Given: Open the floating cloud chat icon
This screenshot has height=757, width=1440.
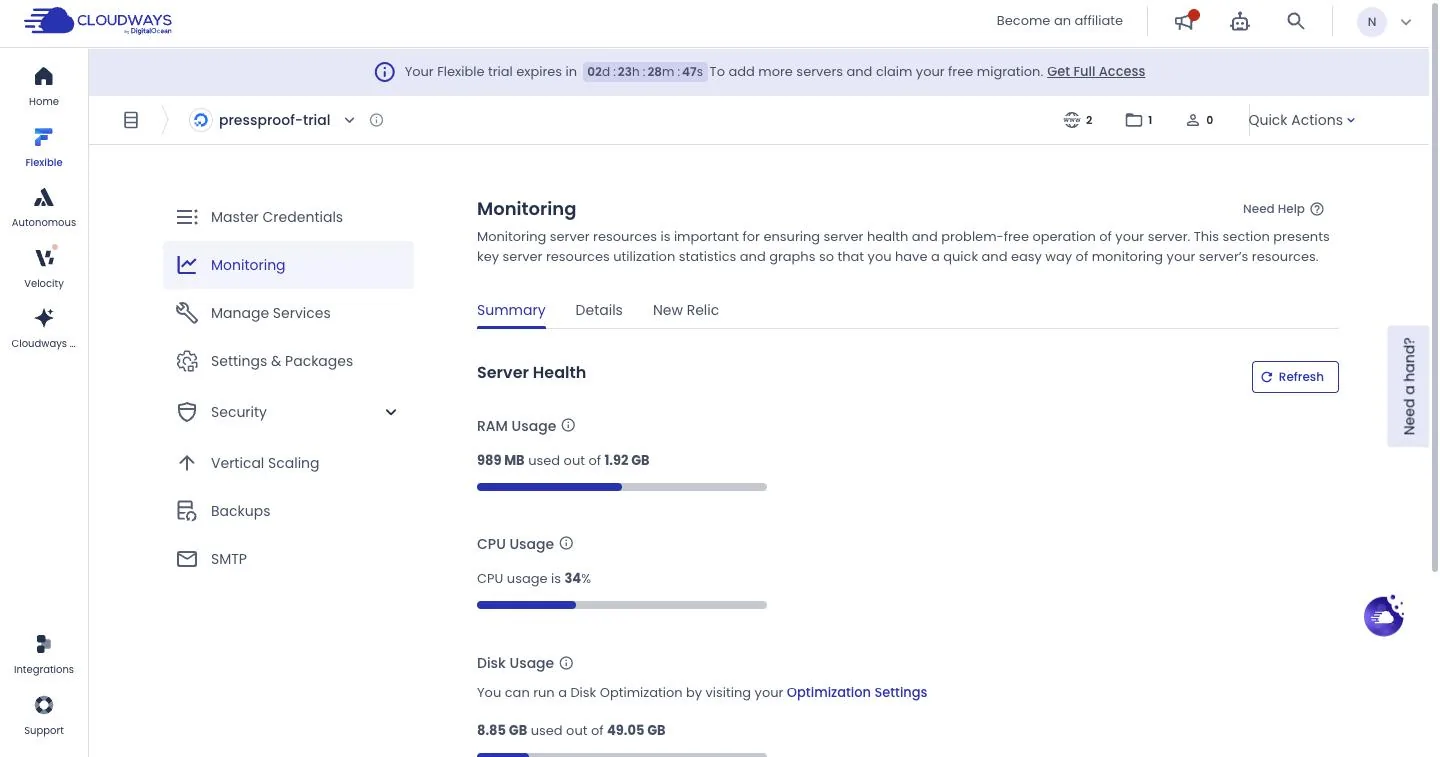Looking at the screenshot, I should click(1384, 616).
